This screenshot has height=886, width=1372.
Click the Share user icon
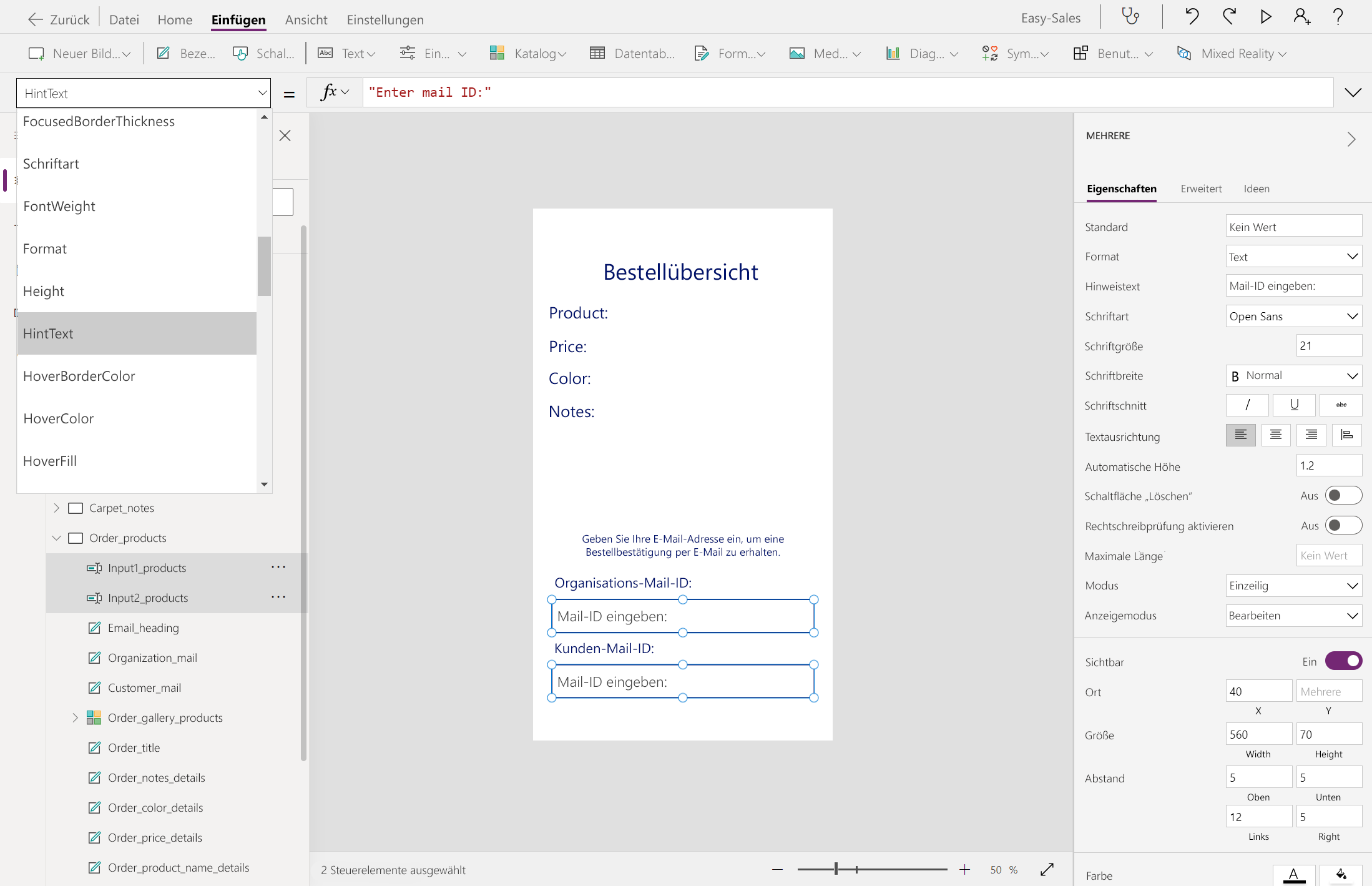(1301, 17)
